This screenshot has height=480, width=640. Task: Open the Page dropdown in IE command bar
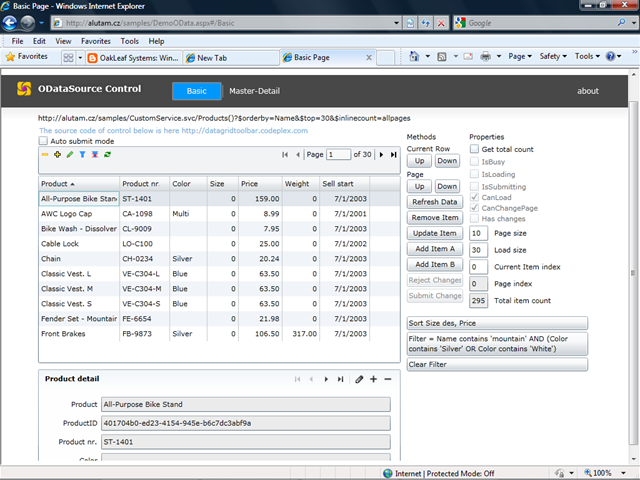coord(522,57)
